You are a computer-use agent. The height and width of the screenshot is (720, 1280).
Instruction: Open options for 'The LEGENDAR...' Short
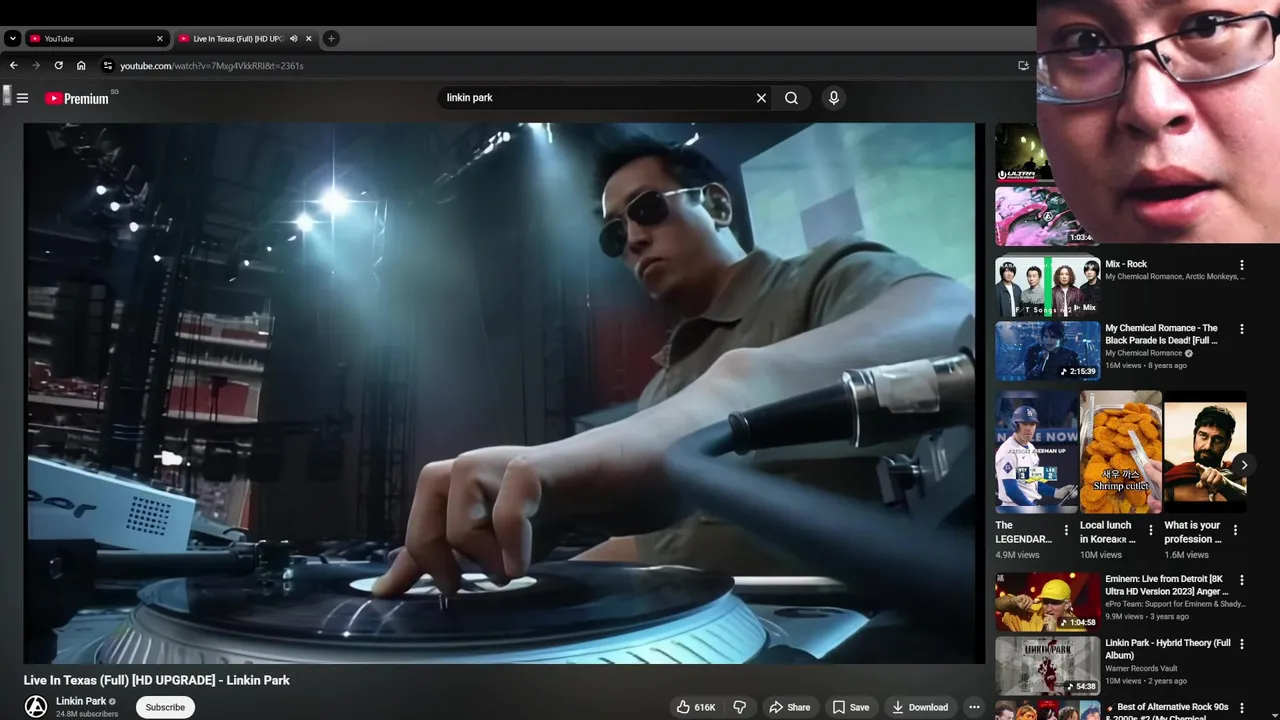[x=1066, y=531]
